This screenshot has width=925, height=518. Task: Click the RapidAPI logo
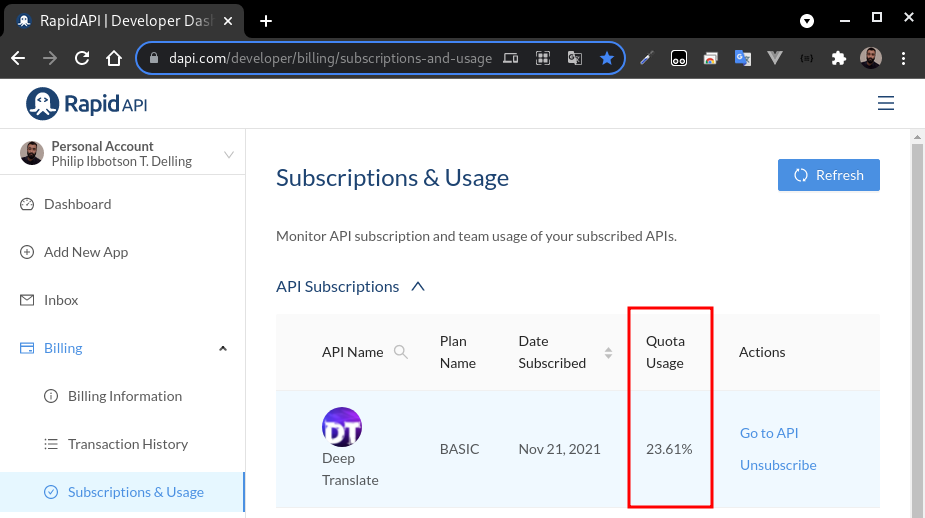[x=86, y=104]
